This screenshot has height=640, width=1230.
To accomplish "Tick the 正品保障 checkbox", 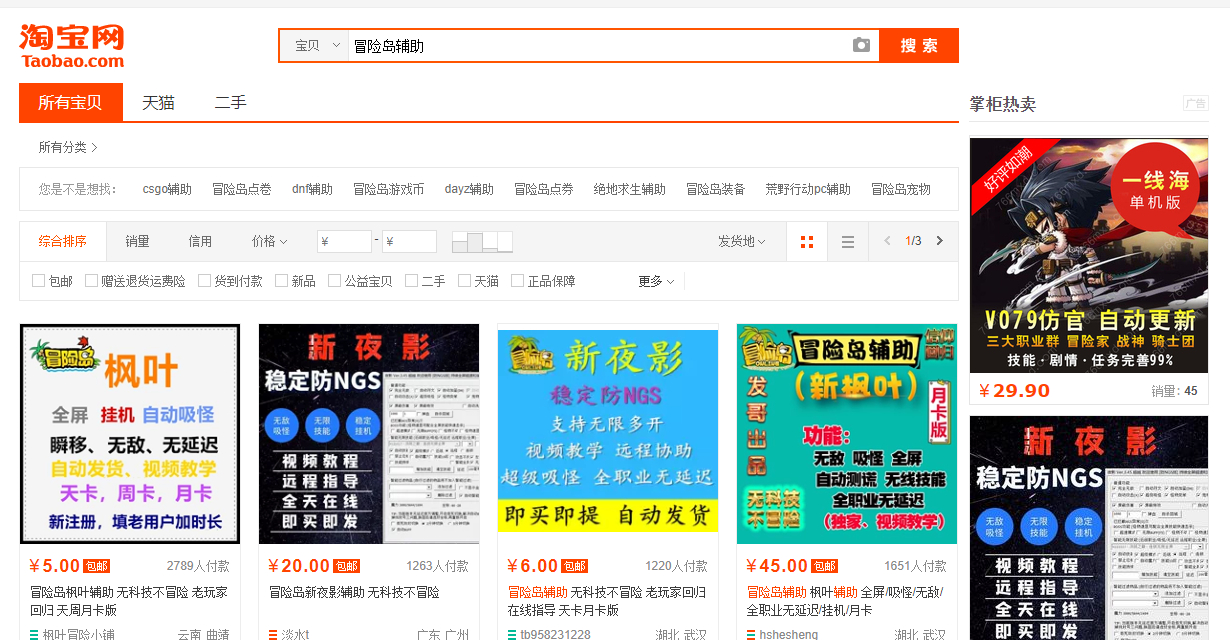I will [517, 281].
